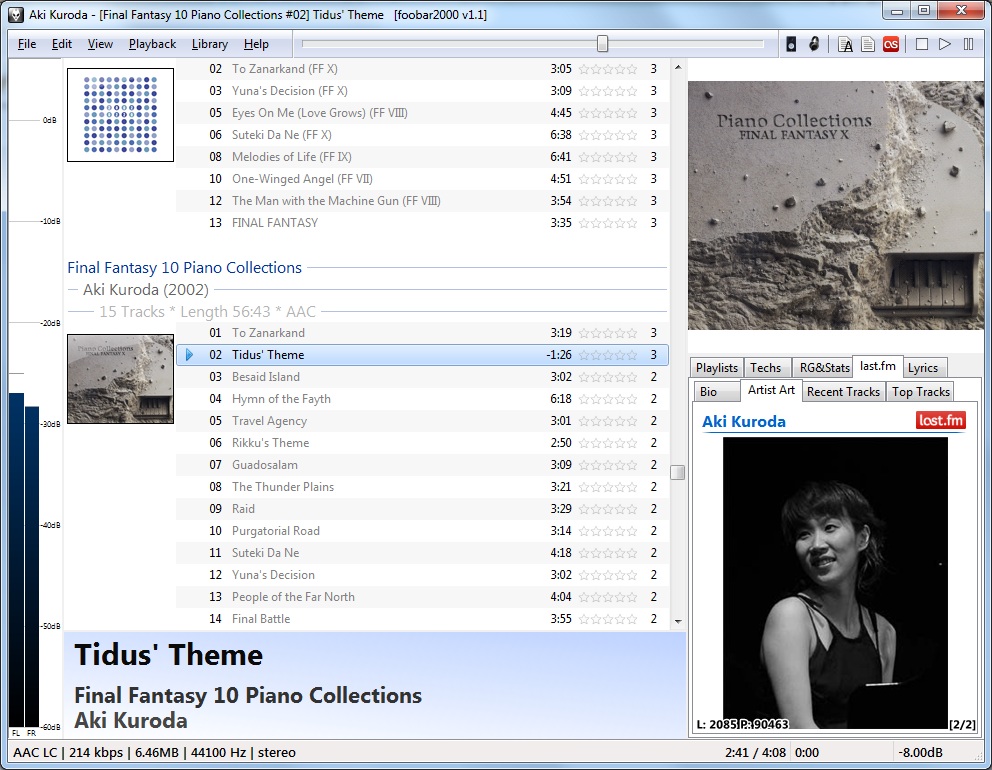Select track 01 To Zanarkand with length 3:19
Image resolution: width=992 pixels, height=770 pixels.
pyautogui.click(x=422, y=333)
